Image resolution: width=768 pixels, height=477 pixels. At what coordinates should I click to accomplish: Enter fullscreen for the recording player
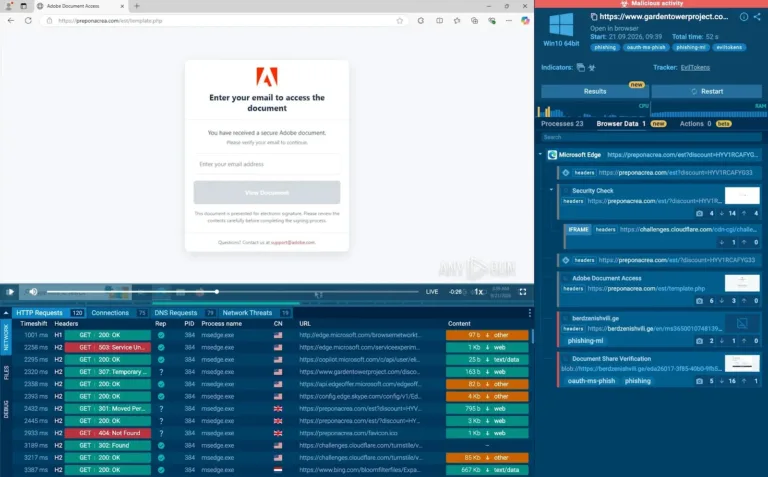(x=523, y=292)
